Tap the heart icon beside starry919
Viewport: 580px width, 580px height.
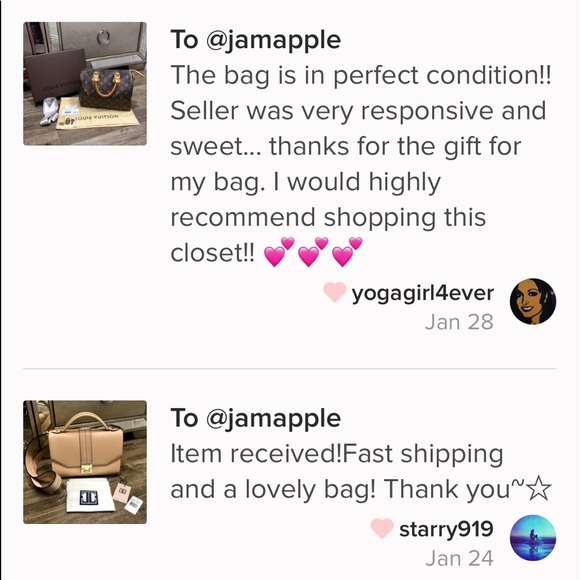[x=382, y=528]
